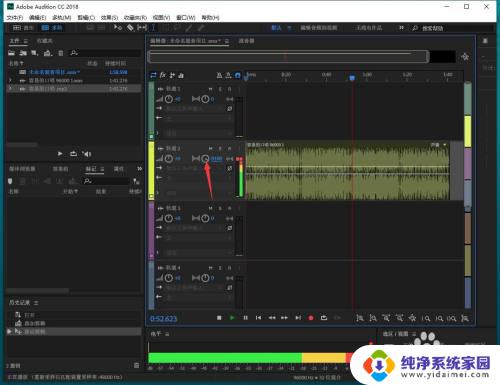Open panel tabs overflow chevrons beside 属性
Screen dimensions: 500x385
(140, 169)
